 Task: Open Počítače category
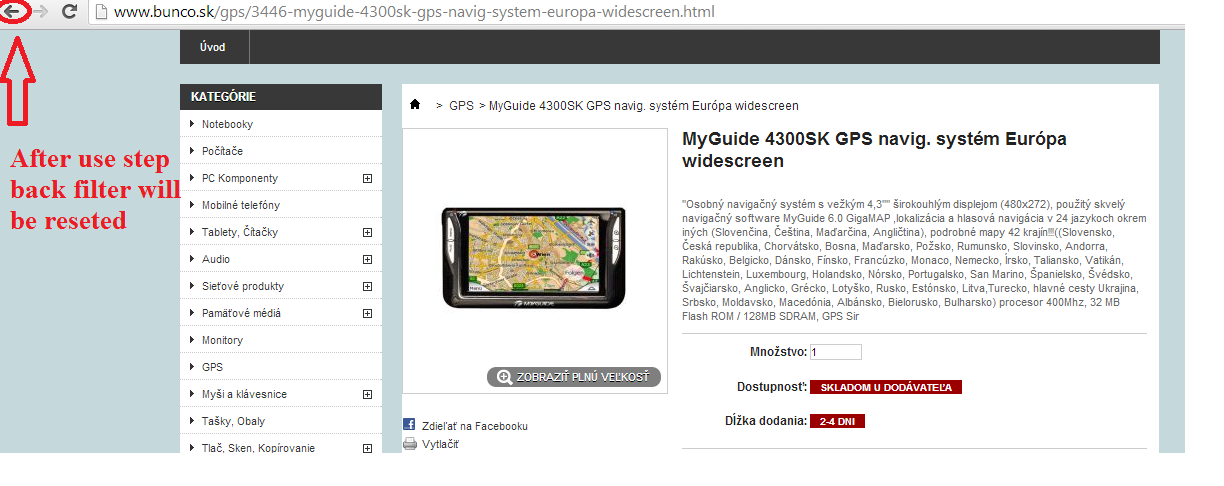222,151
